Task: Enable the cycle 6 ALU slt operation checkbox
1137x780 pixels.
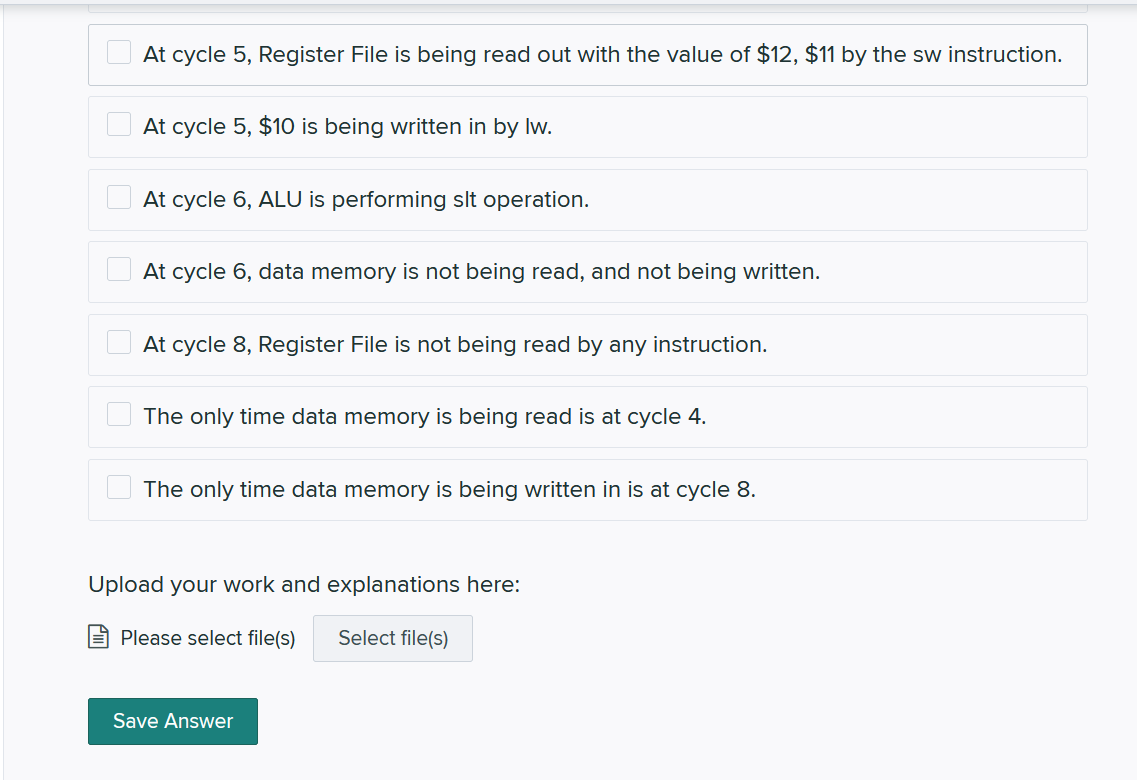Action: [119, 197]
